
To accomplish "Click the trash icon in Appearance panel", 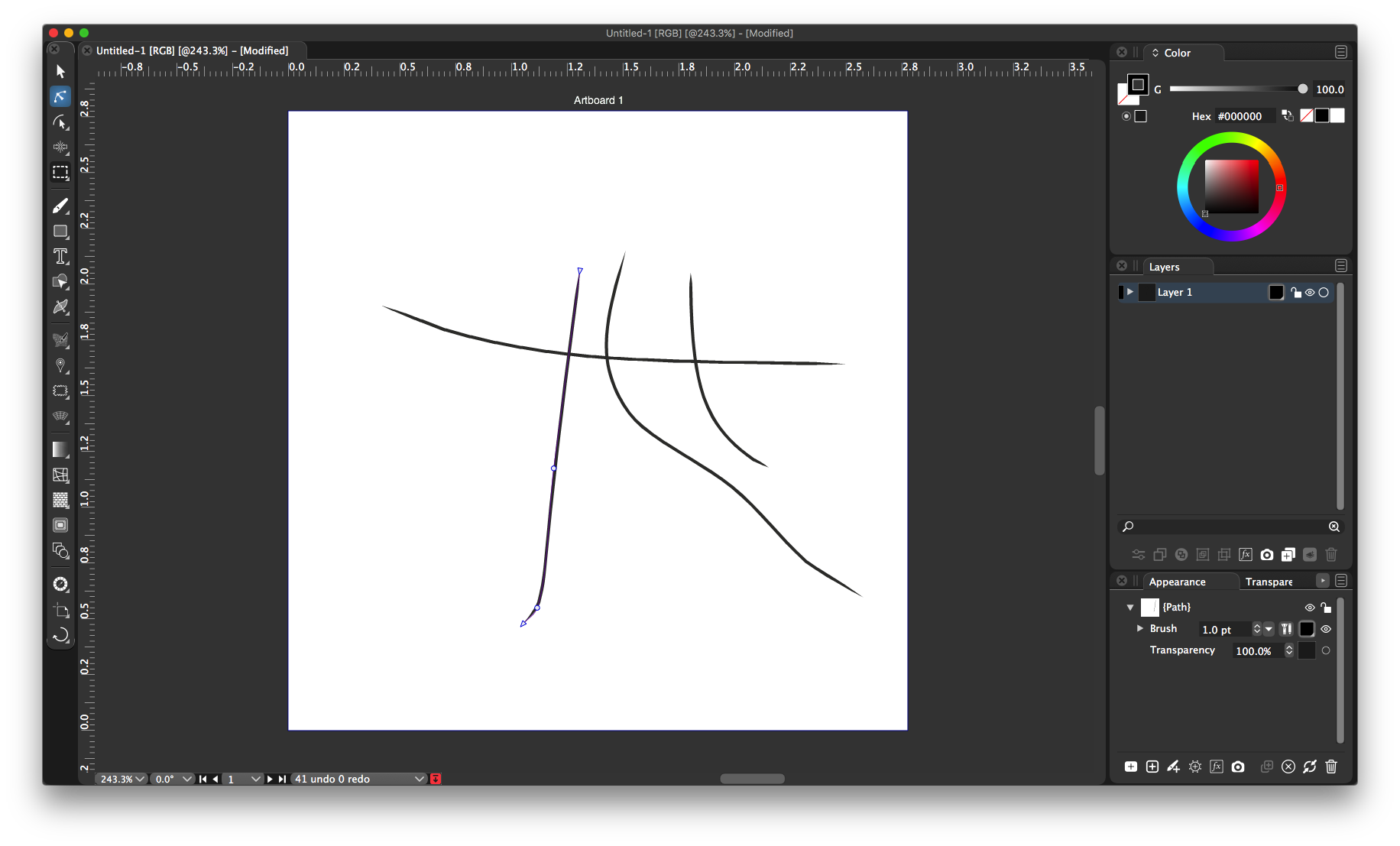I will pyautogui.click(x=1330, y=767).
